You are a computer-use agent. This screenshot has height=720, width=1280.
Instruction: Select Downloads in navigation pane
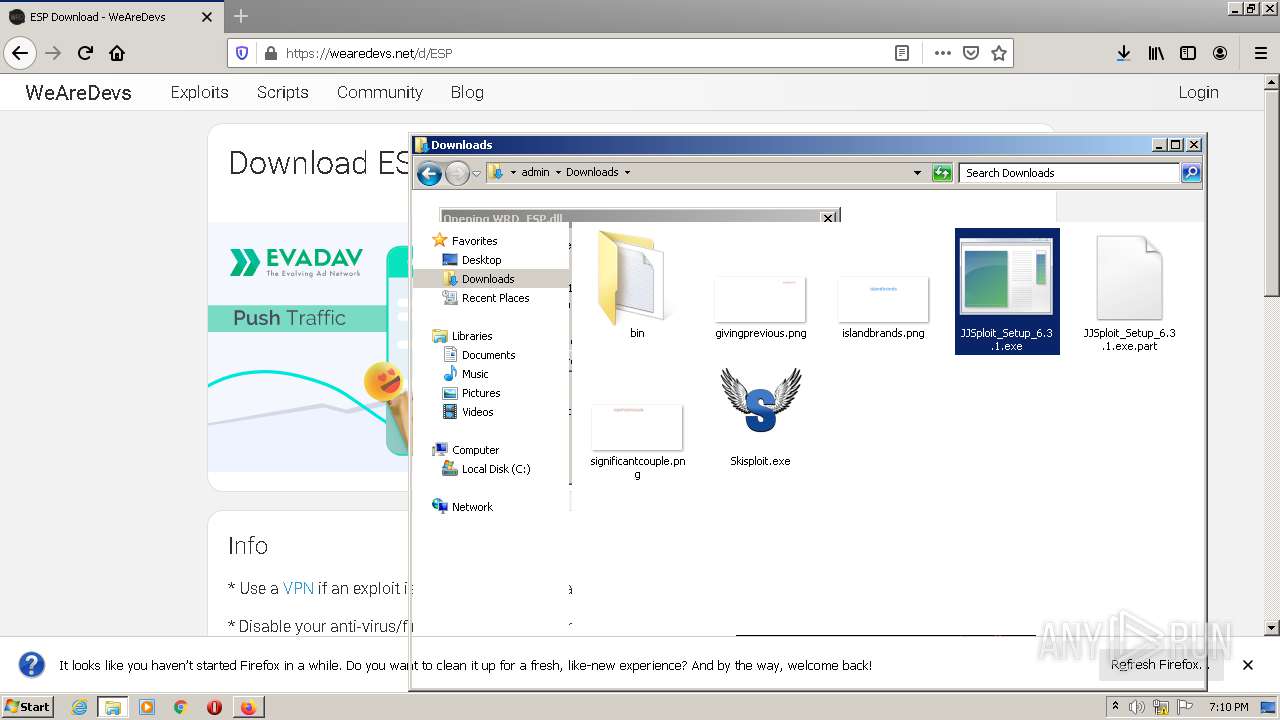[488, 279]
